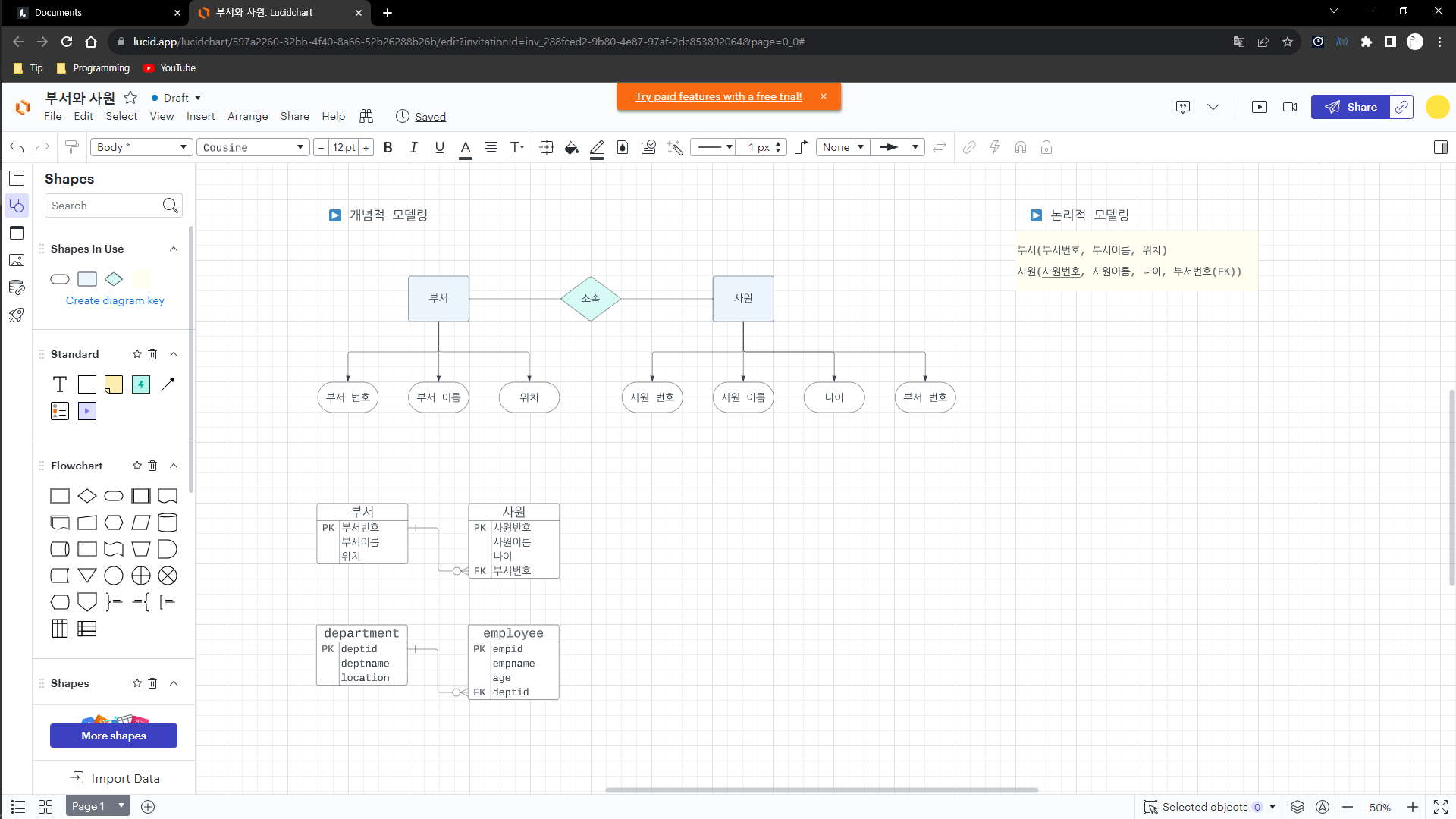Toggle italic text formatting
The width and height of the screenshot is (1456, 819).
tap(413, 148)
